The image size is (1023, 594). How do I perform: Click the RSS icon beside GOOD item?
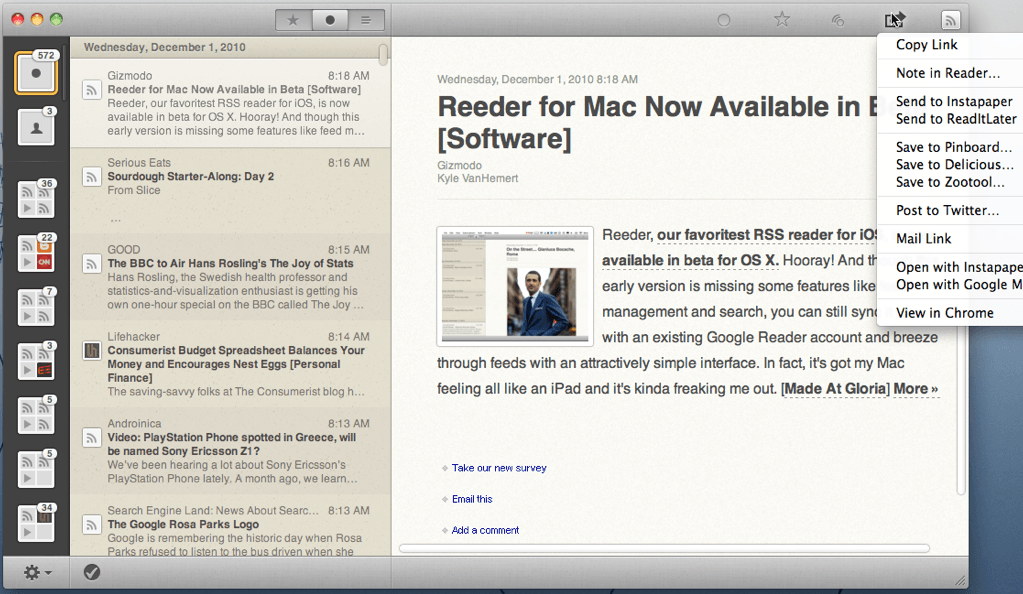pos(92,264)
